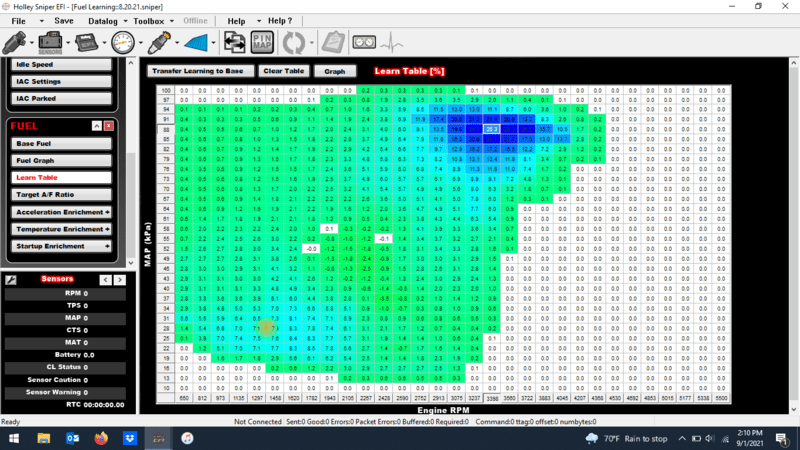Open iTunes from taskbar
This screenshot has width=800, height=450.
click(x=187, y=438)
